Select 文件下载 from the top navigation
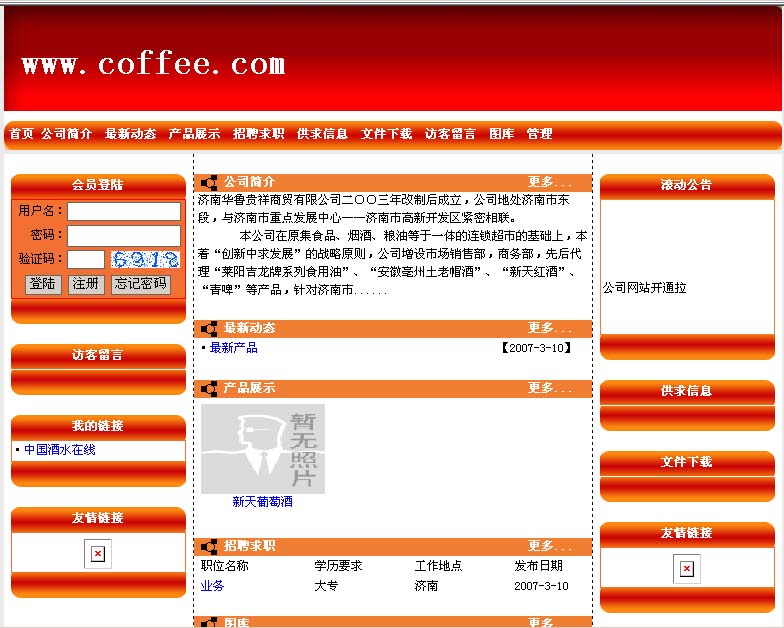Viewport: 784px width, 628px height. pos(386,134)
